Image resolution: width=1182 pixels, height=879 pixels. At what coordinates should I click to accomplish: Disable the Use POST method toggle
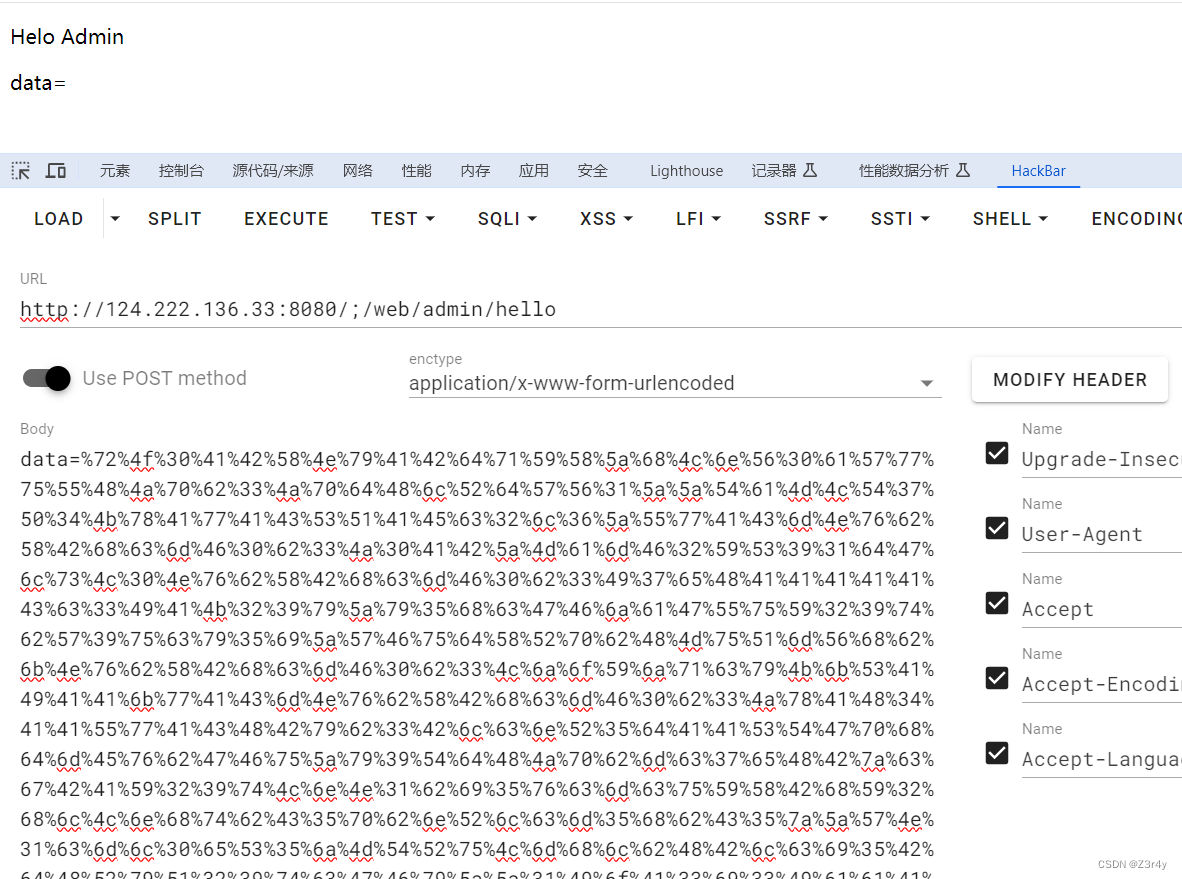46,378
